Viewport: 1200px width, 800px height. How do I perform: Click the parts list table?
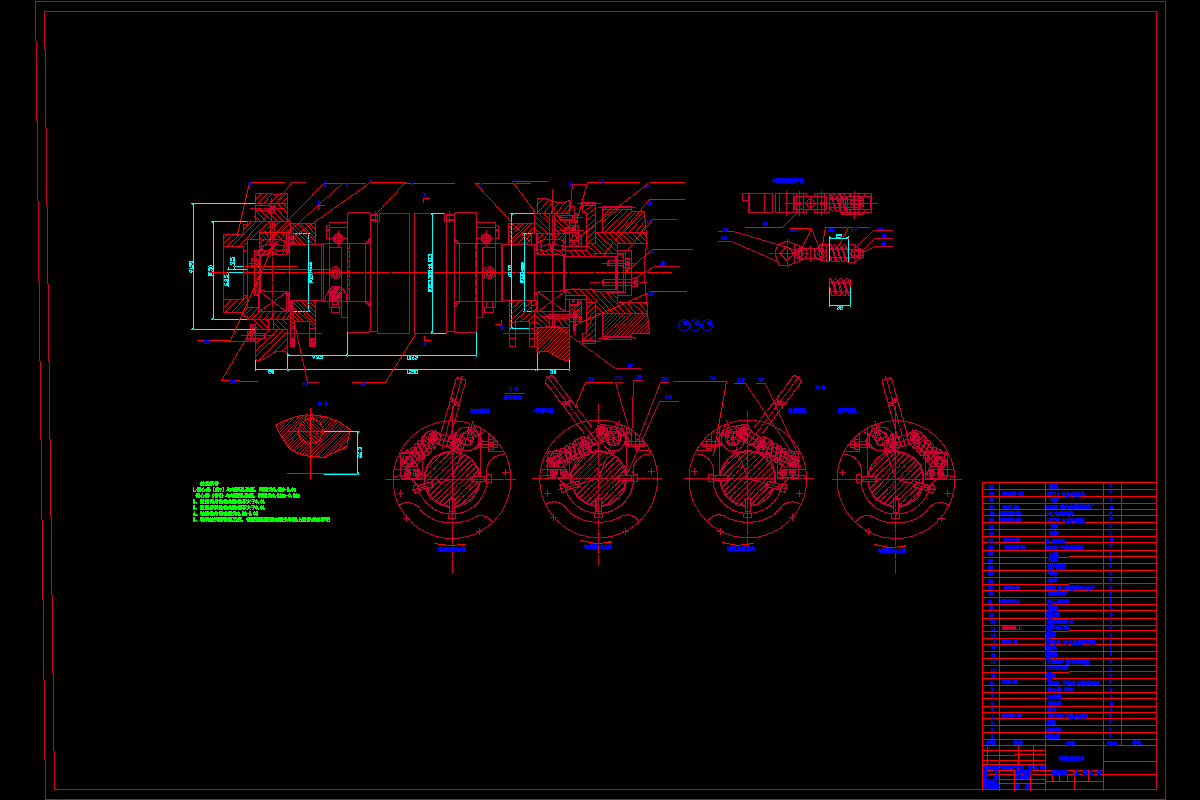(1070, 615)
